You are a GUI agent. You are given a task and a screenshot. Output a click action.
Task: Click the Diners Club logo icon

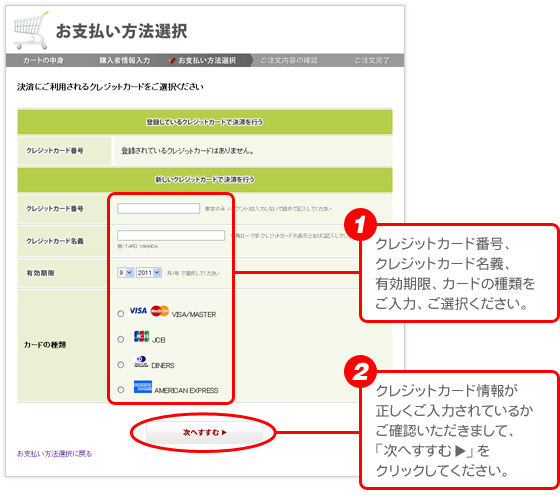pyautogui.click(x=141, y=361)
